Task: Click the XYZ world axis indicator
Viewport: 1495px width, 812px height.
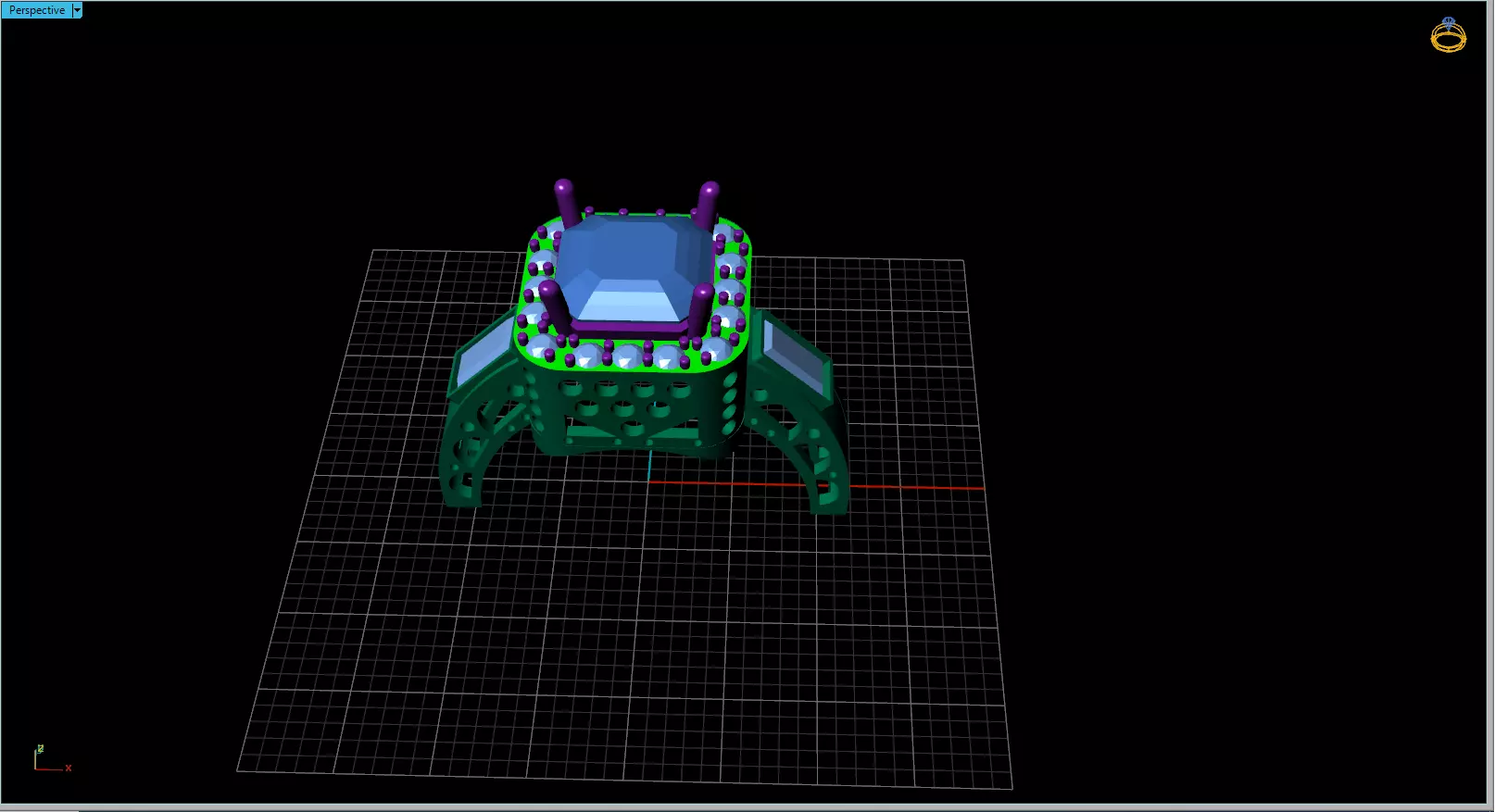Action: [52, 758]
